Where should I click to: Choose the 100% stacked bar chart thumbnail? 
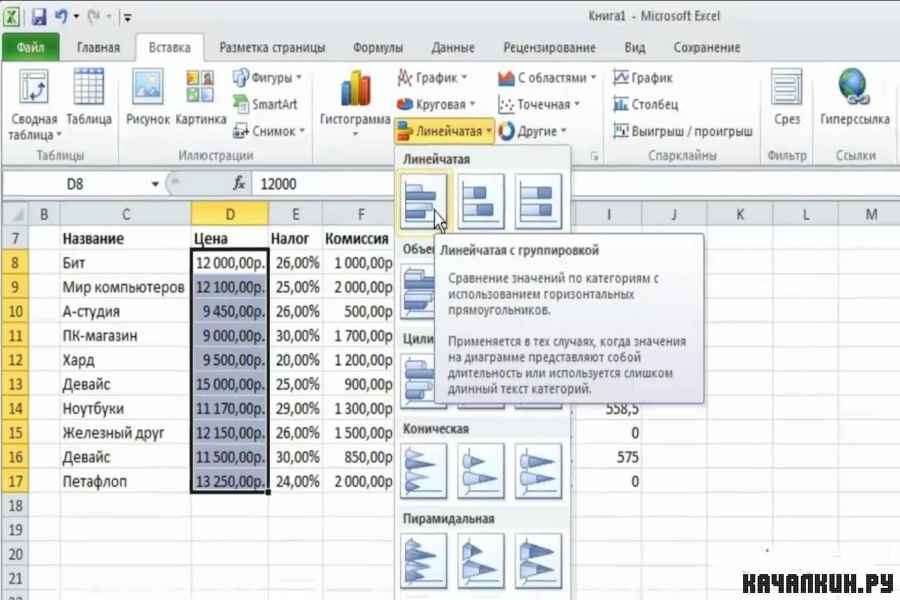pyautogui.click(x=538, y=201)
